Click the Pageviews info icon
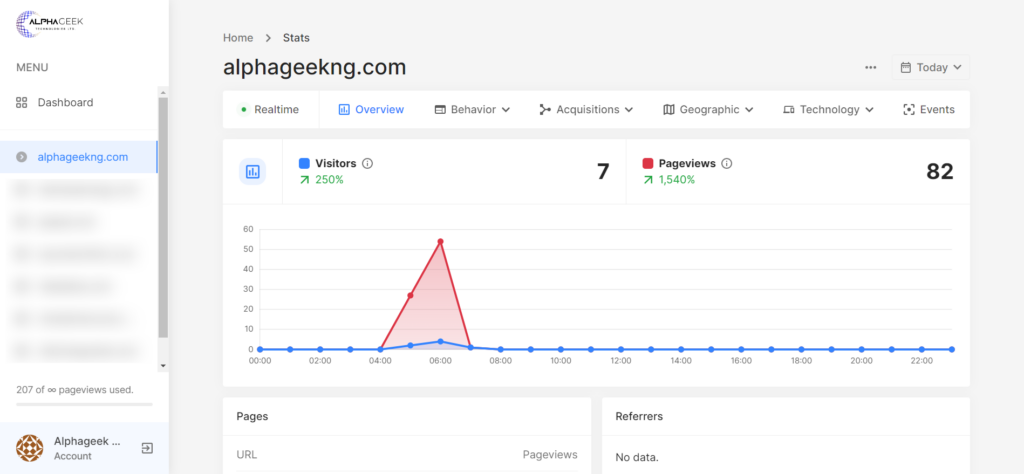The height and width of the screenshot is (474, 1024). click(727, 163)
